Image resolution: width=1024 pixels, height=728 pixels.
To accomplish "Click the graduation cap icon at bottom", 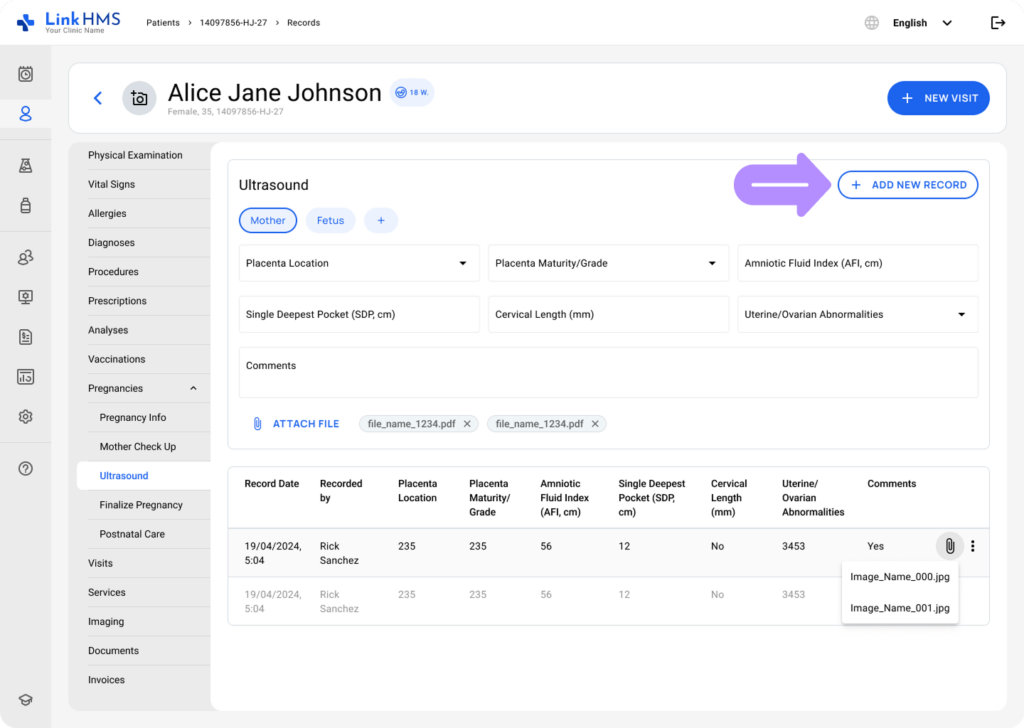I will [26, 700].
